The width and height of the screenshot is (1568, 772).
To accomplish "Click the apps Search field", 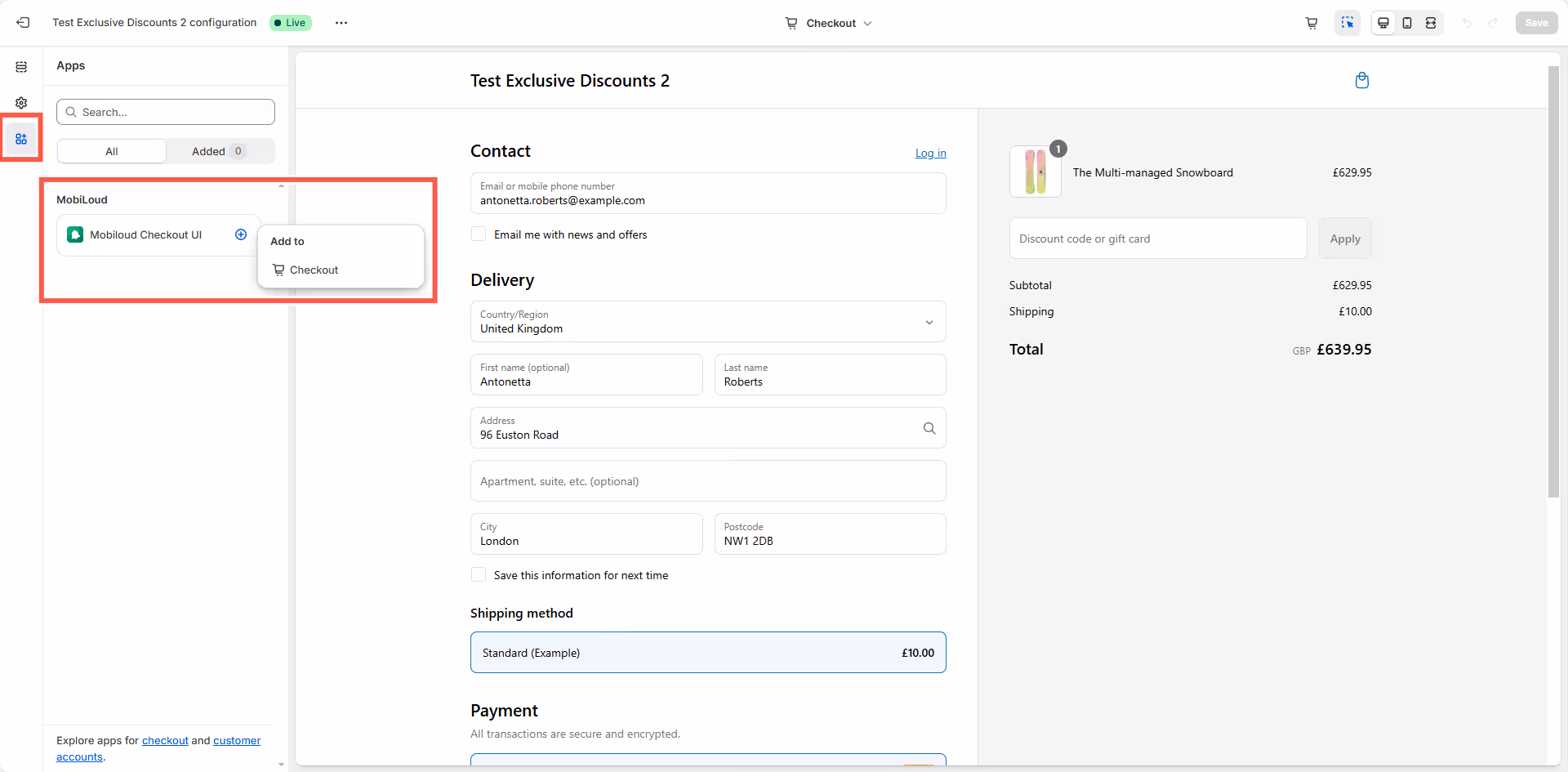I will 166,112.
